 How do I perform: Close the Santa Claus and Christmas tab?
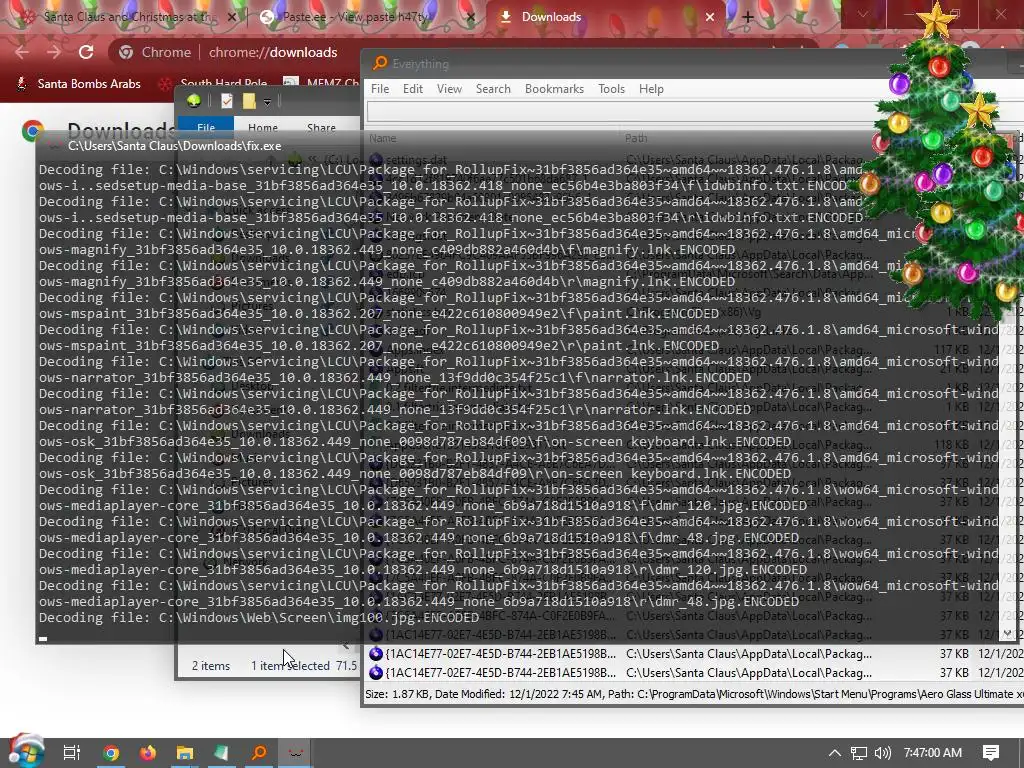point(232,17)
